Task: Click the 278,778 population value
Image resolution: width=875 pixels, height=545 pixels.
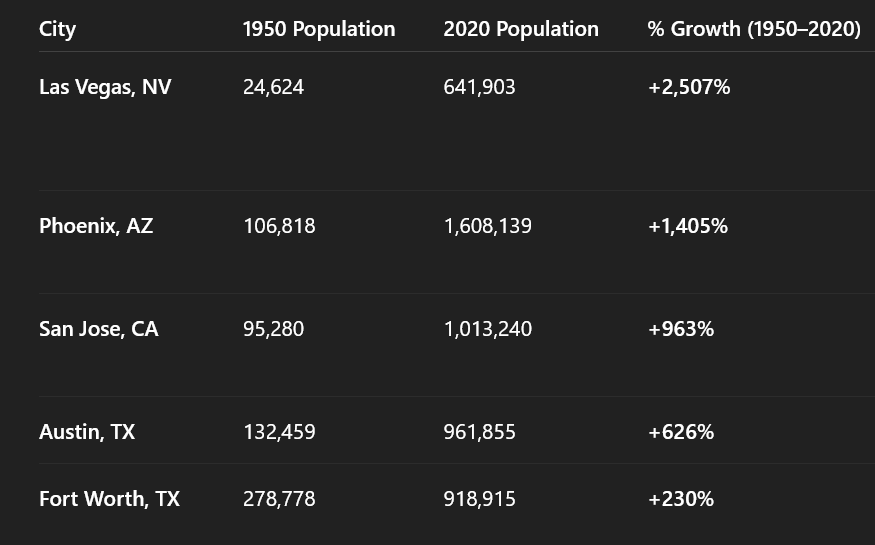Action: (279, 499)
